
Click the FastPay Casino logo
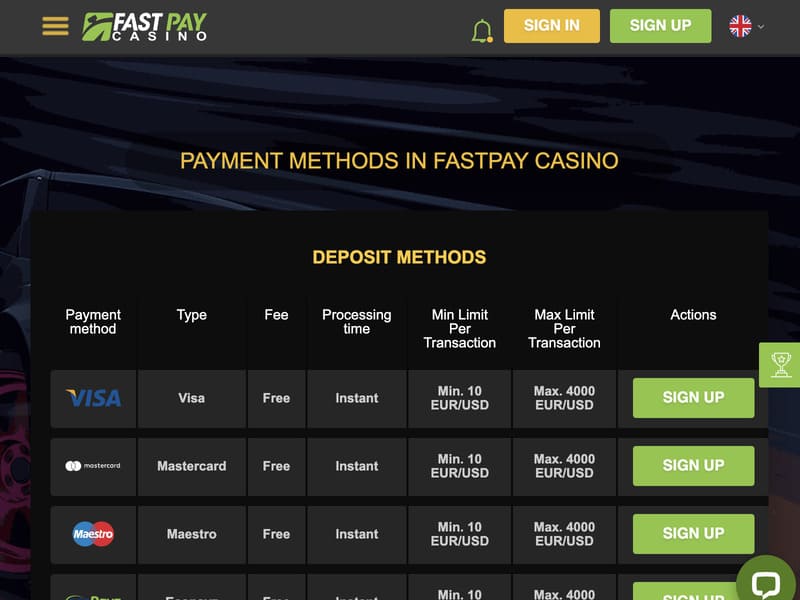(x=144, y=26)
